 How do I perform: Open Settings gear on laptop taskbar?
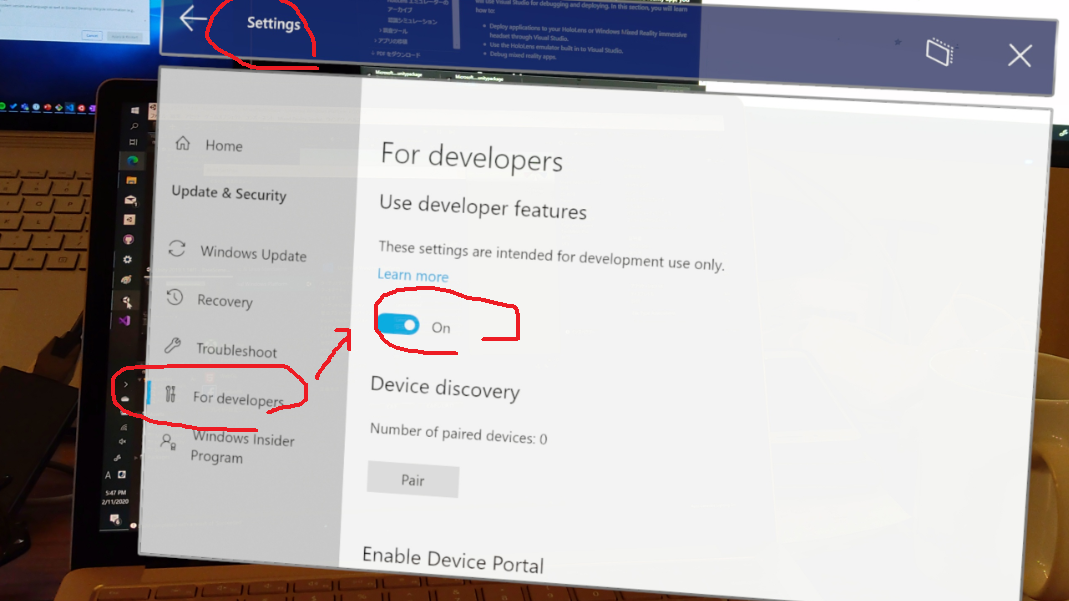tap(127, 260)
